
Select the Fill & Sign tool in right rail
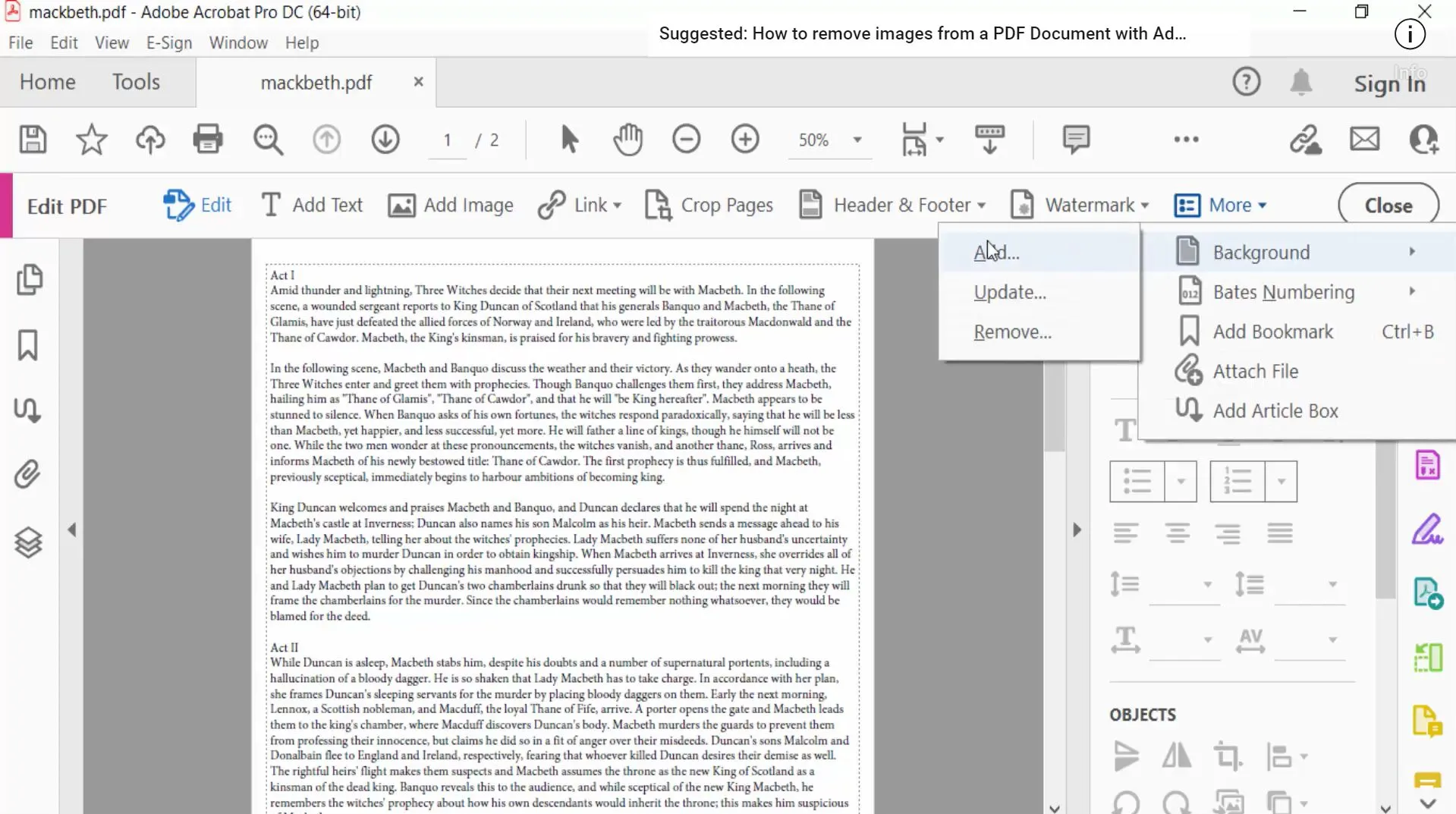[x=1427, y=530]
